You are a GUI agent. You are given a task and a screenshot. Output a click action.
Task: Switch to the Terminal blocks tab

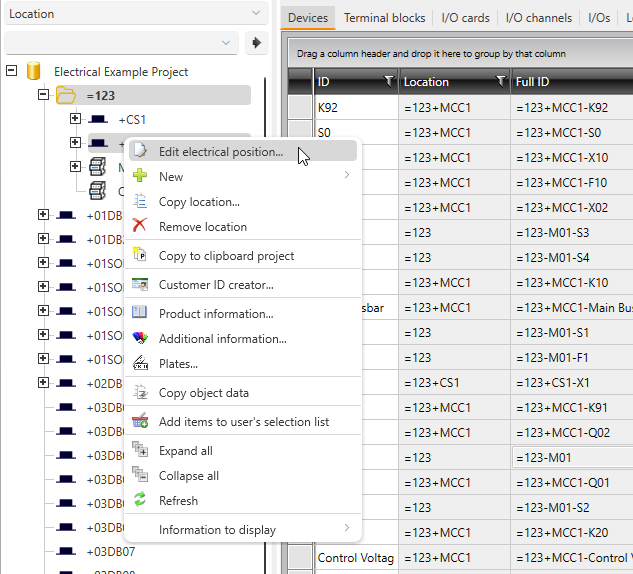[384, 18]
